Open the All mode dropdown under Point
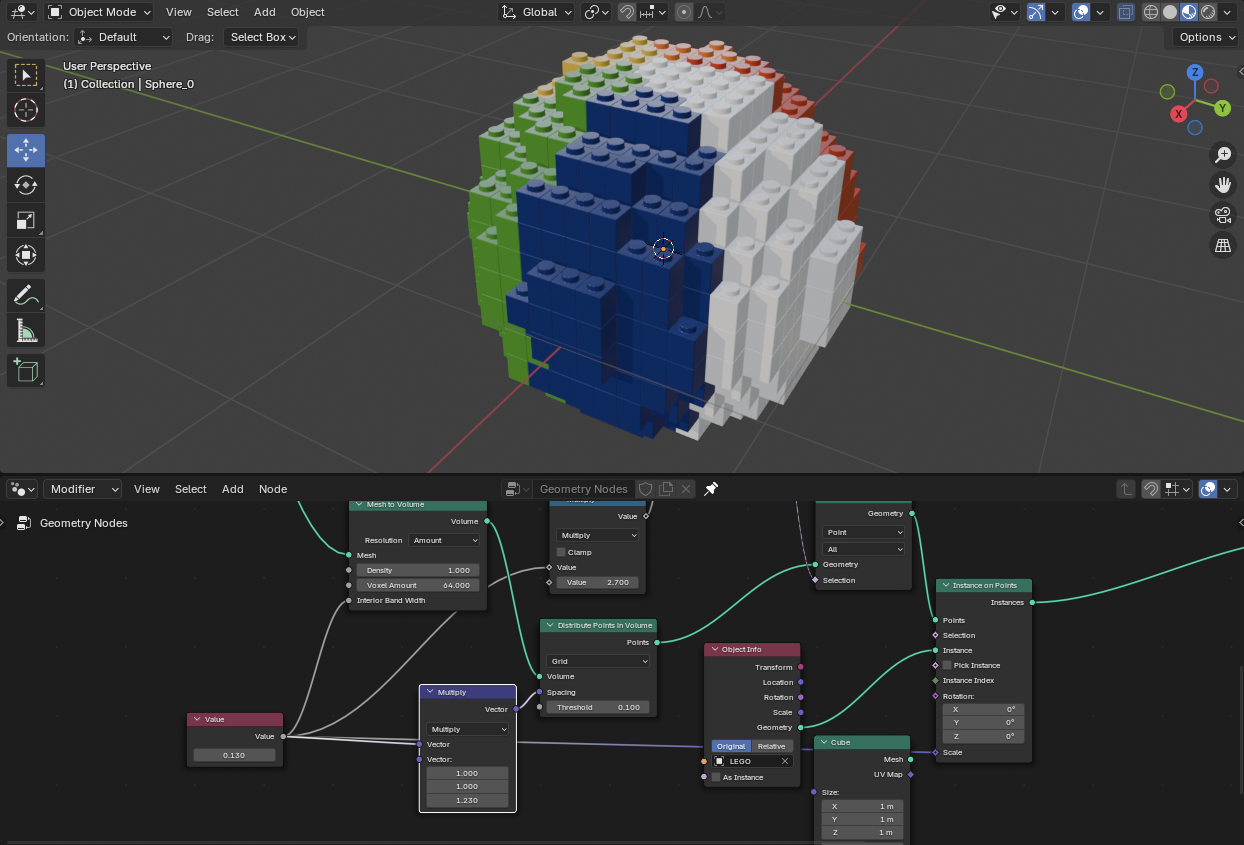Viewport: 1244px width, 845px height. pos(864,549)
